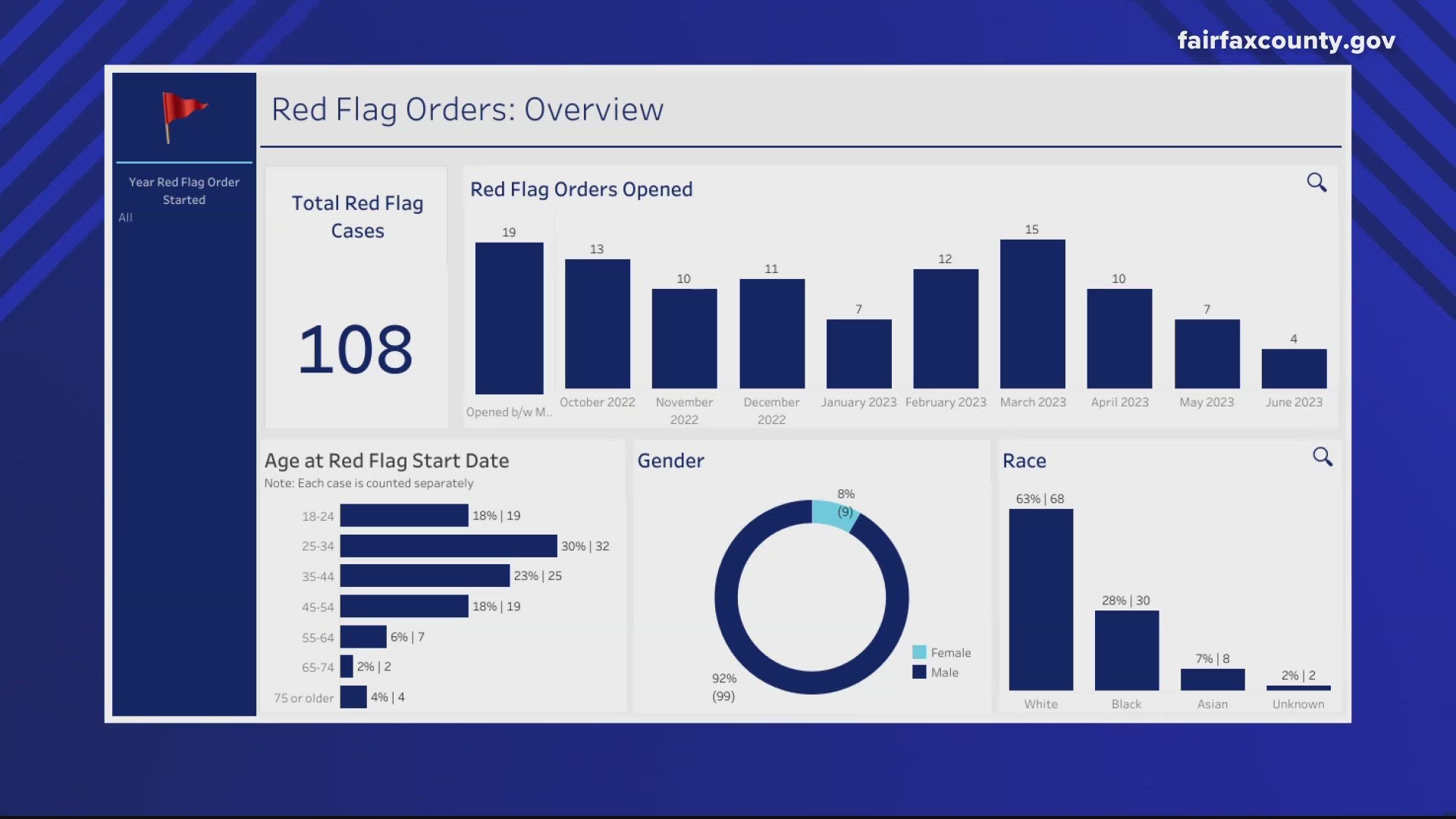Click the 'Female' legend text
Screen dimensions: 1456x819
click(951, 653)
